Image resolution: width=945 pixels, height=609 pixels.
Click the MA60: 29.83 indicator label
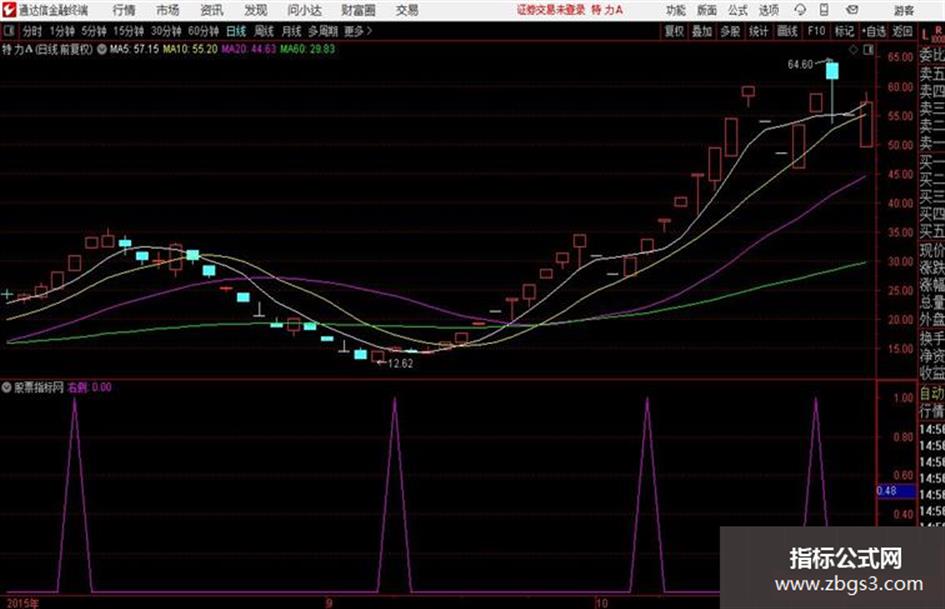(x=307, y=49)
